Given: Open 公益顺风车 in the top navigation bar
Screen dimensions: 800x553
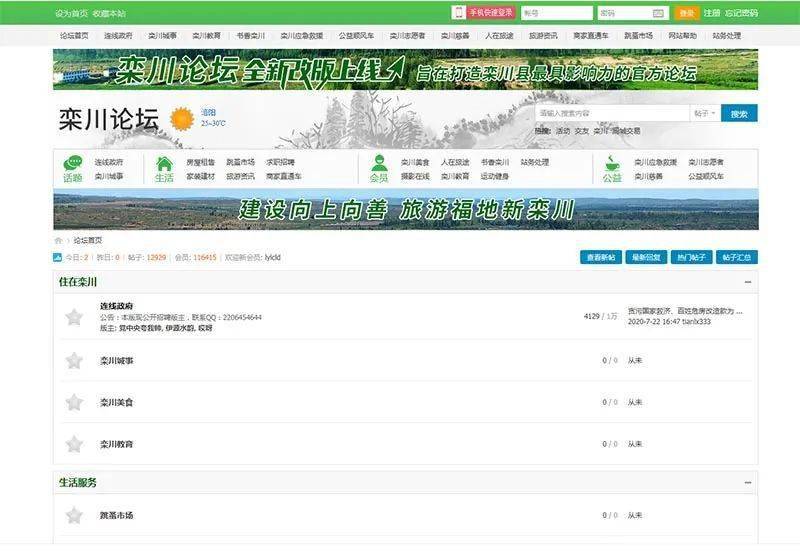Looking at the screenshot, I should tap(356, 36).
